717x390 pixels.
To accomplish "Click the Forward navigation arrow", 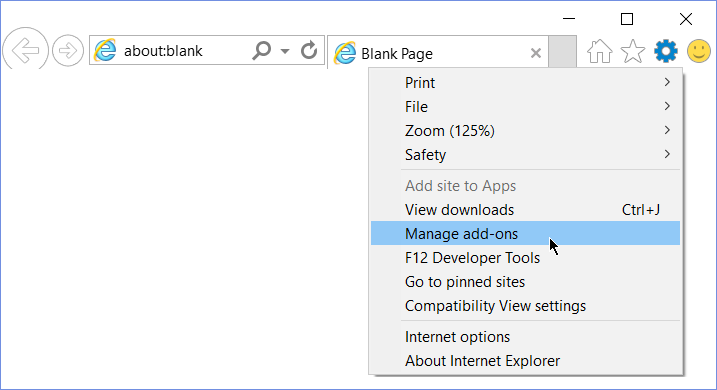I will (x=68, y=50).
